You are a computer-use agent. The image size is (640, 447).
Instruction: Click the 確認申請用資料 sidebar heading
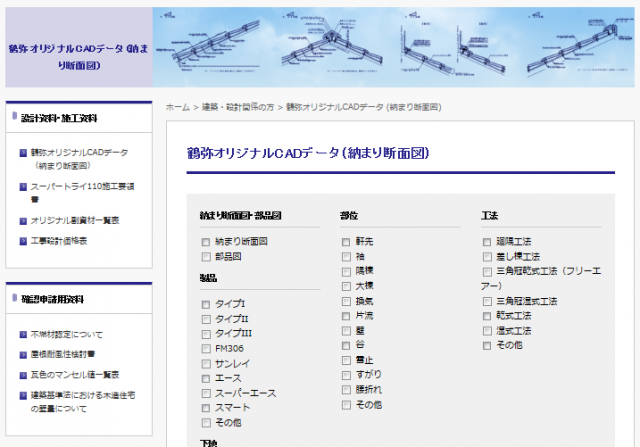53,299
